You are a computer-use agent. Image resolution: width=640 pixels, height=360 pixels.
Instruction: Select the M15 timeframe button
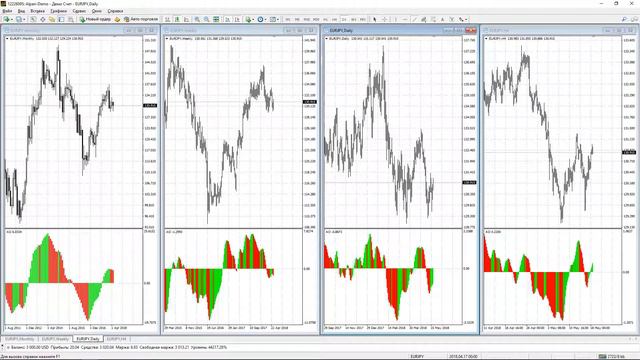307,19
